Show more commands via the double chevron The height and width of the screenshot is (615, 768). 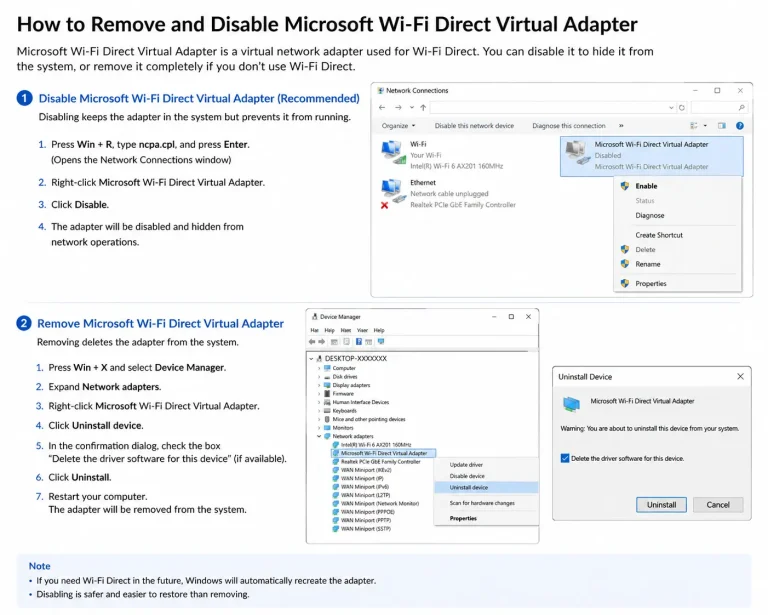click(x=621, y=126)
